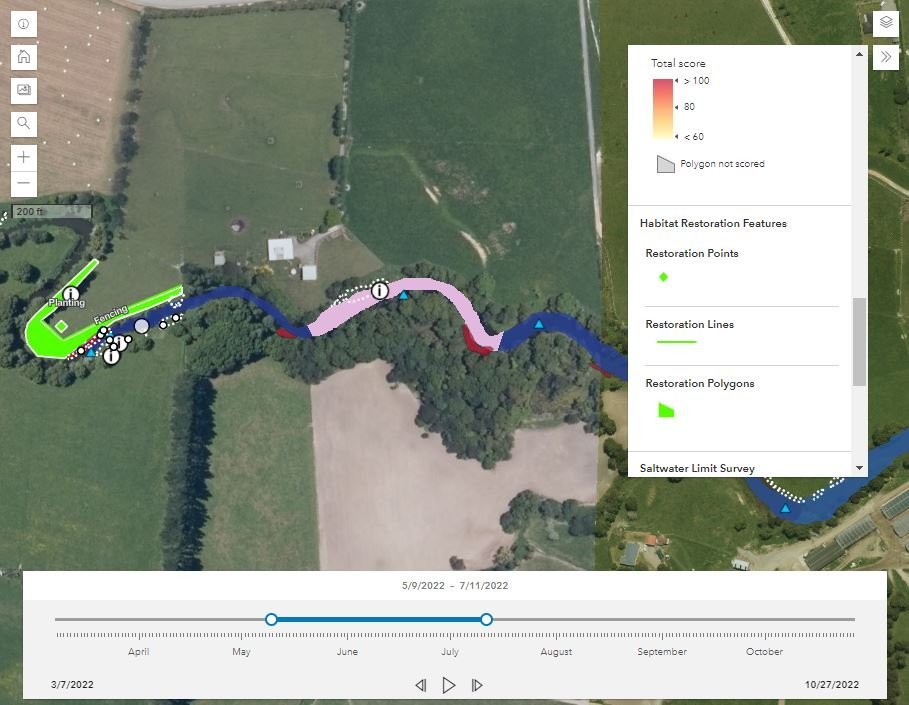The width and height of the screenshot is (909, 705).
Task: Grab the time slider end handle
Action: [486, 619]
